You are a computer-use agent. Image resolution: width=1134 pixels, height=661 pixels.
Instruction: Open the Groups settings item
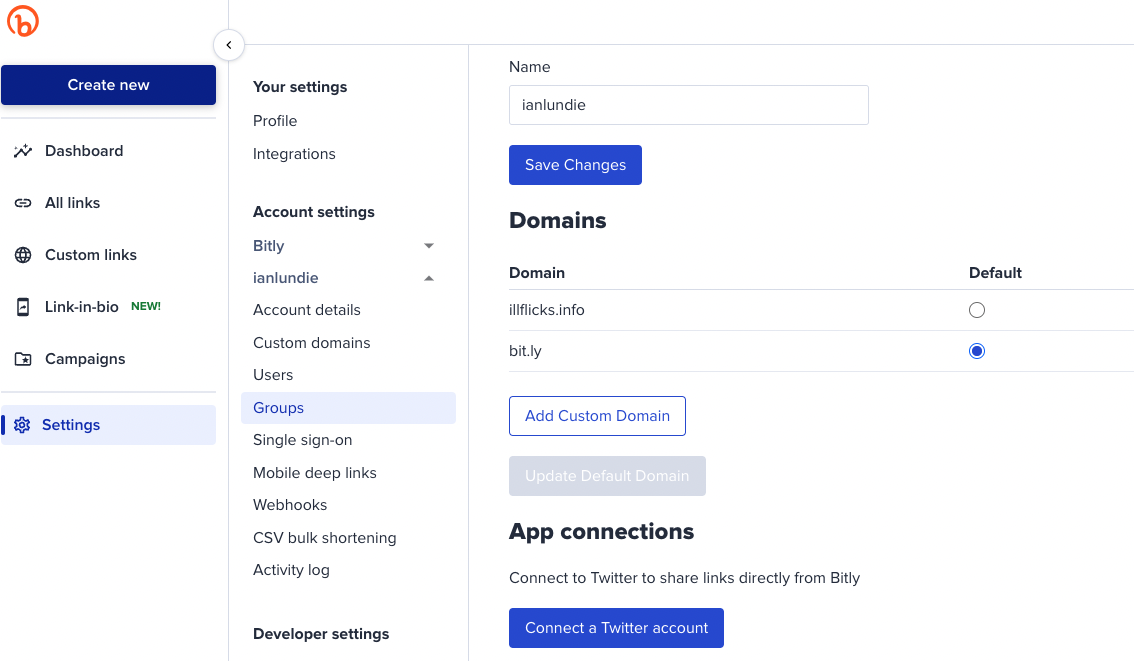(348, 408)
